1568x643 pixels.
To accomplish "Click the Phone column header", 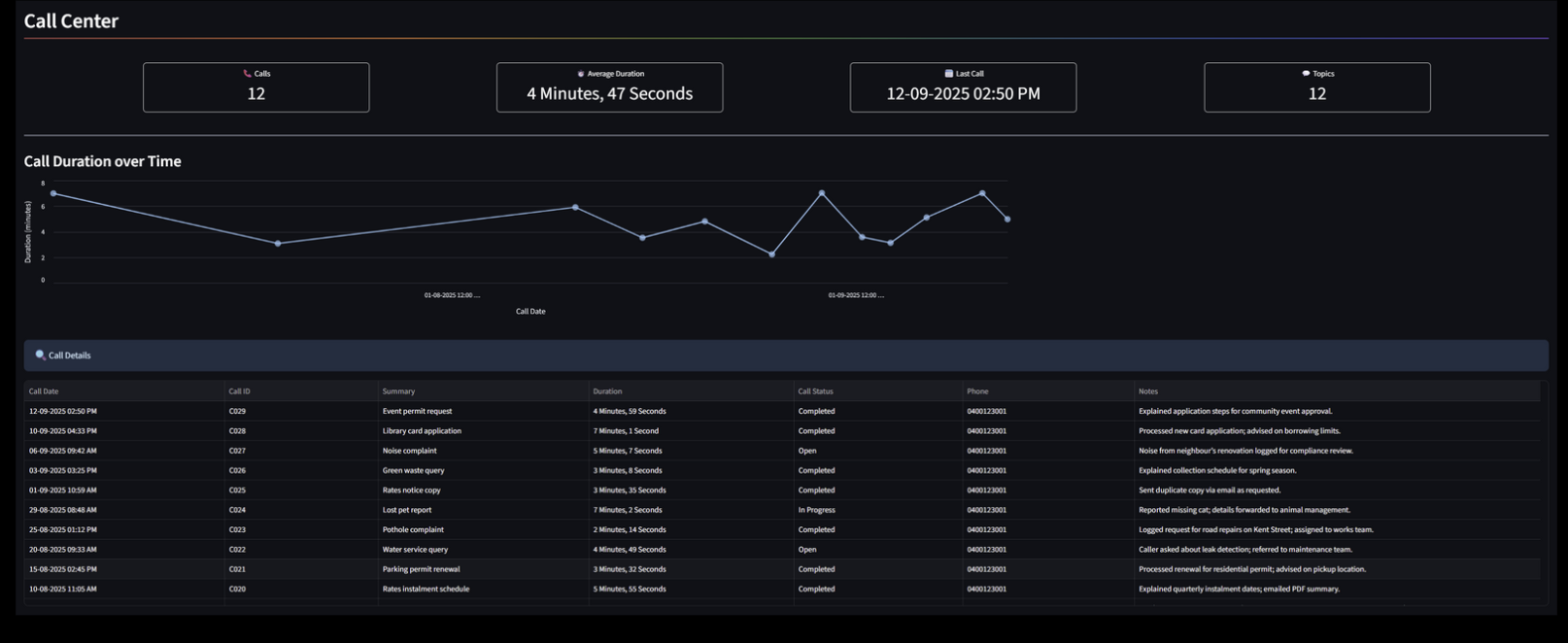I will [x=977, y=391].
